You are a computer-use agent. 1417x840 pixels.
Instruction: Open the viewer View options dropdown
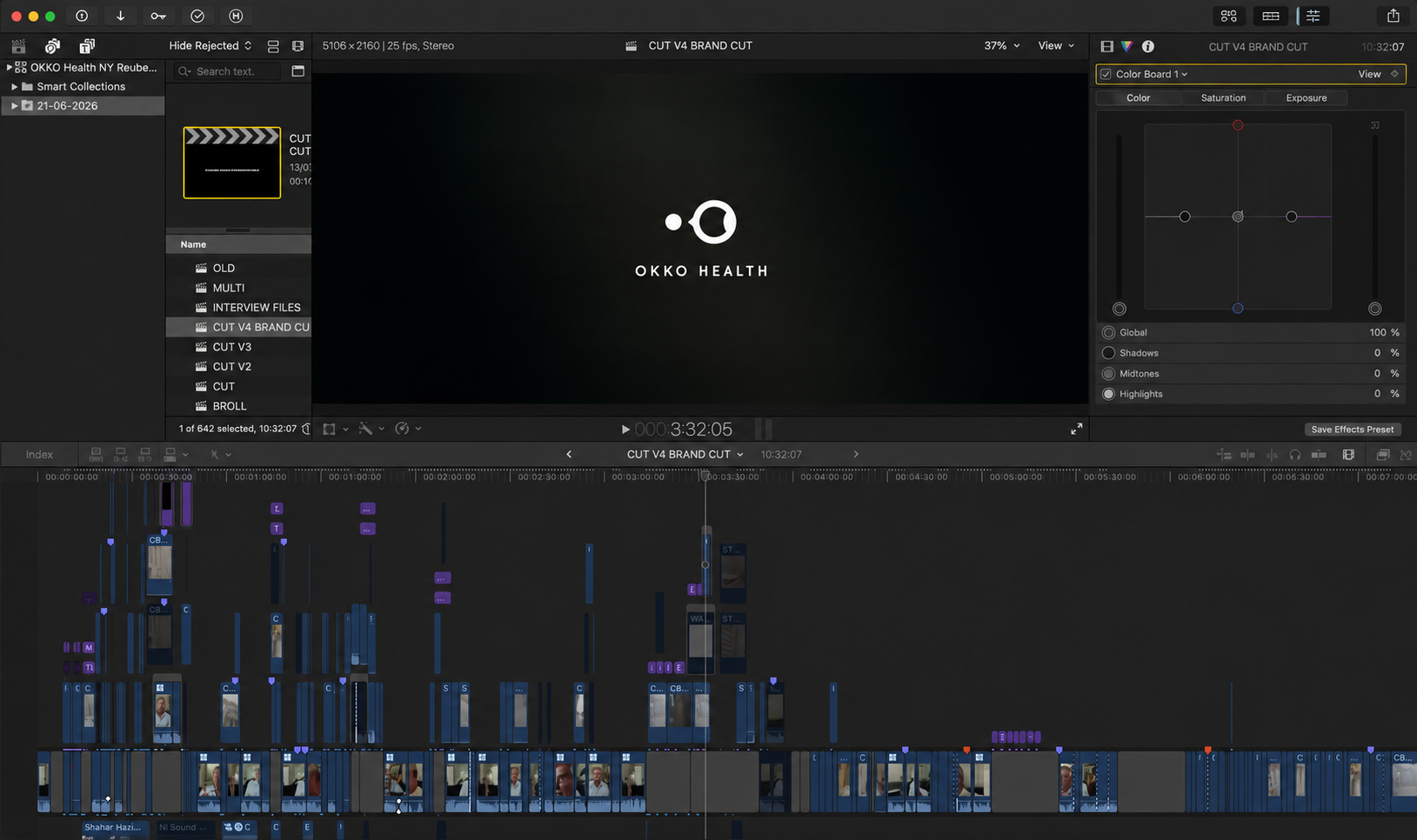tap(1056, 46)
